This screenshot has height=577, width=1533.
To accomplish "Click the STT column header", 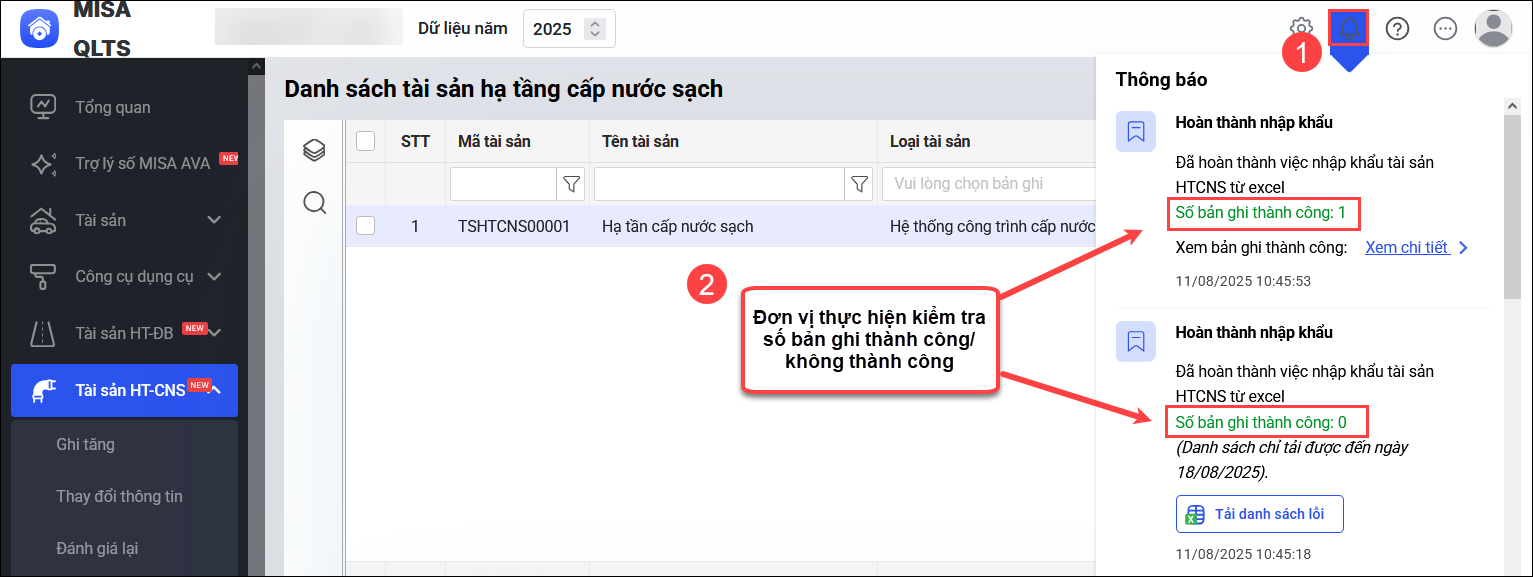I will pyautogui.click(x=415, y=141).
